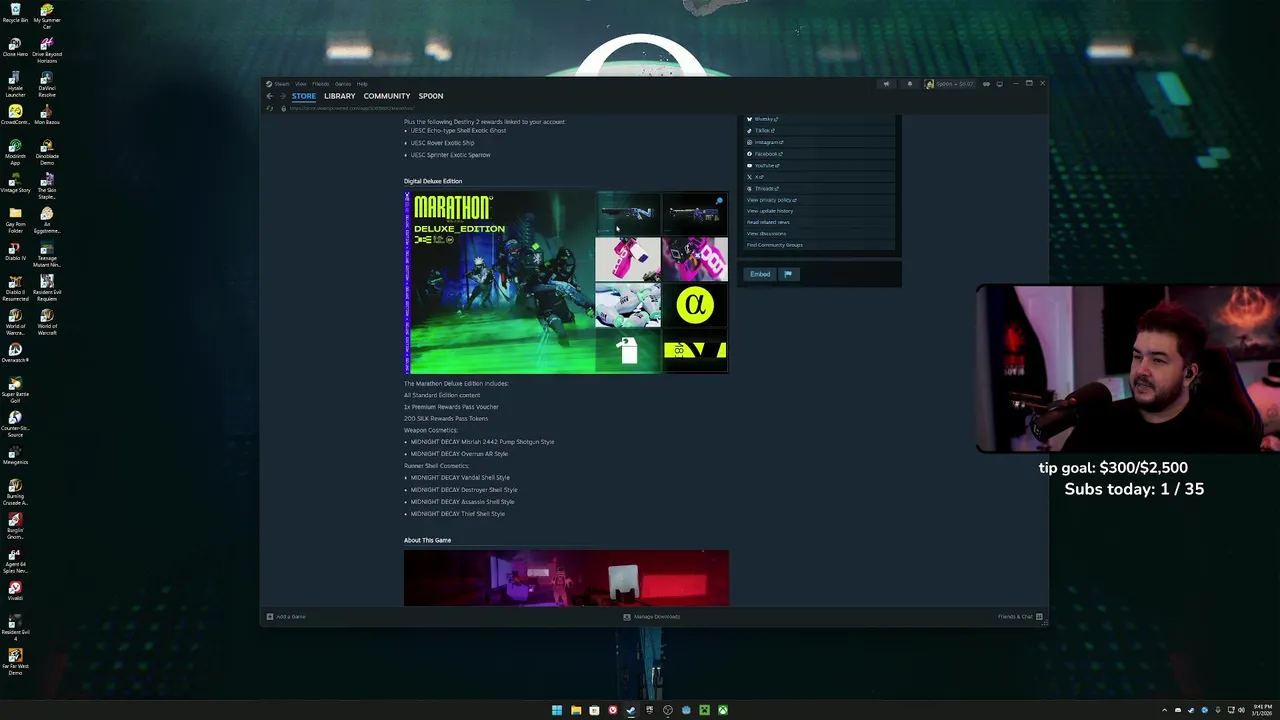Open Far Far West Demo shortcut
This screenshot has height=720, width=1280.
point(15,661)
